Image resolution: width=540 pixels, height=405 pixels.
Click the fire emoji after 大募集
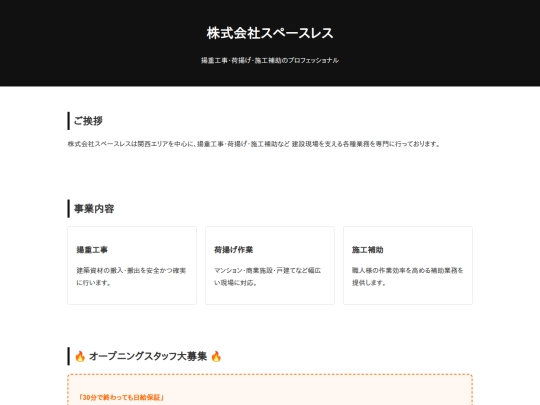(x=216, y=356)
